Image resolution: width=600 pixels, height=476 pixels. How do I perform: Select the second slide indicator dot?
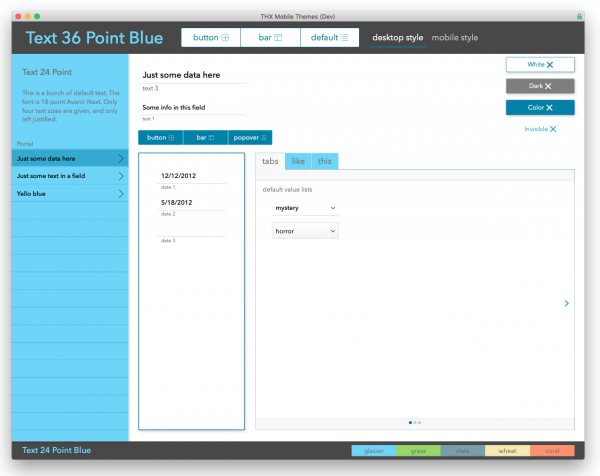415,423
